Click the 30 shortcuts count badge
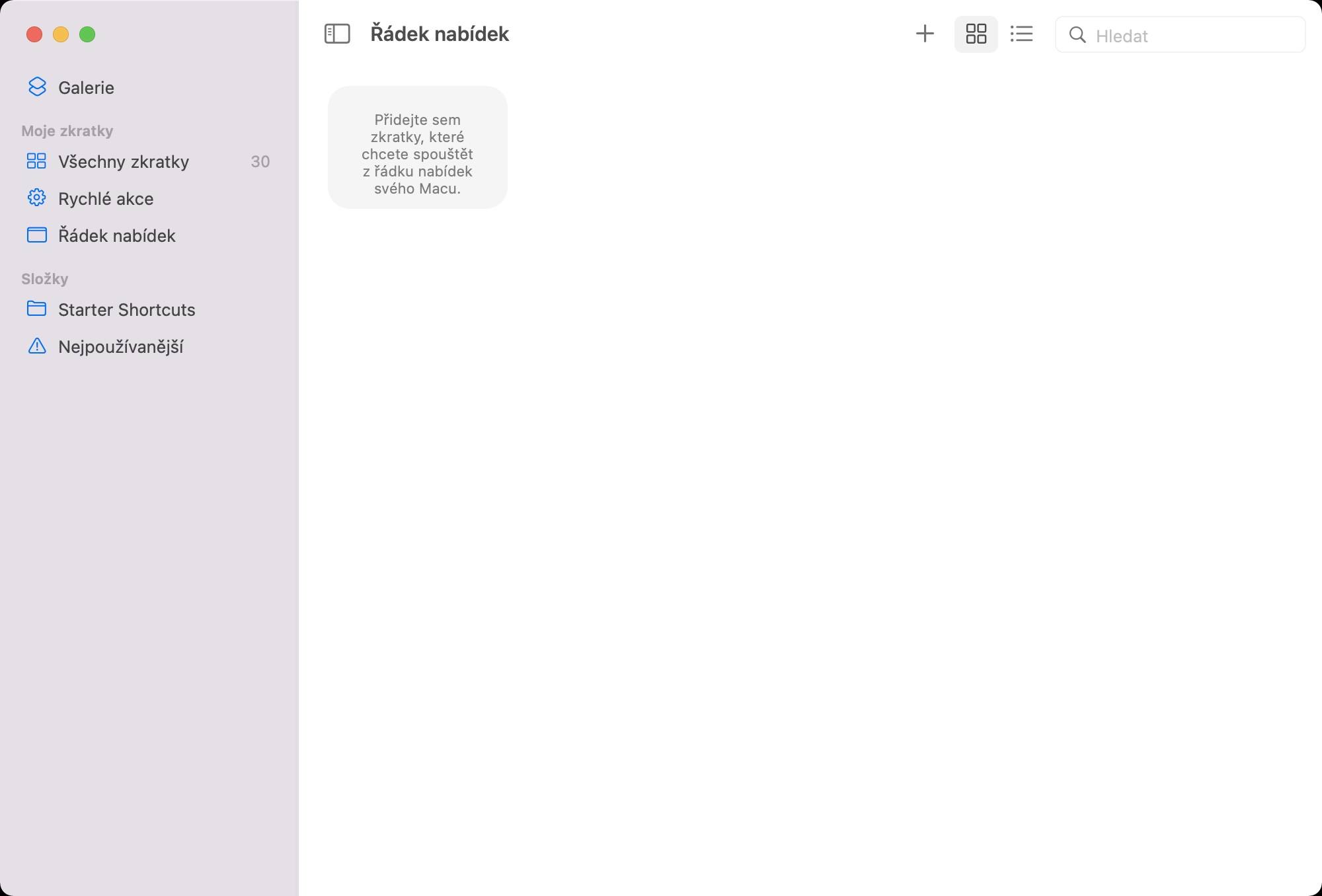This screenshot has height=896, width=1322. pyautogui.click(x=260, y=162)
